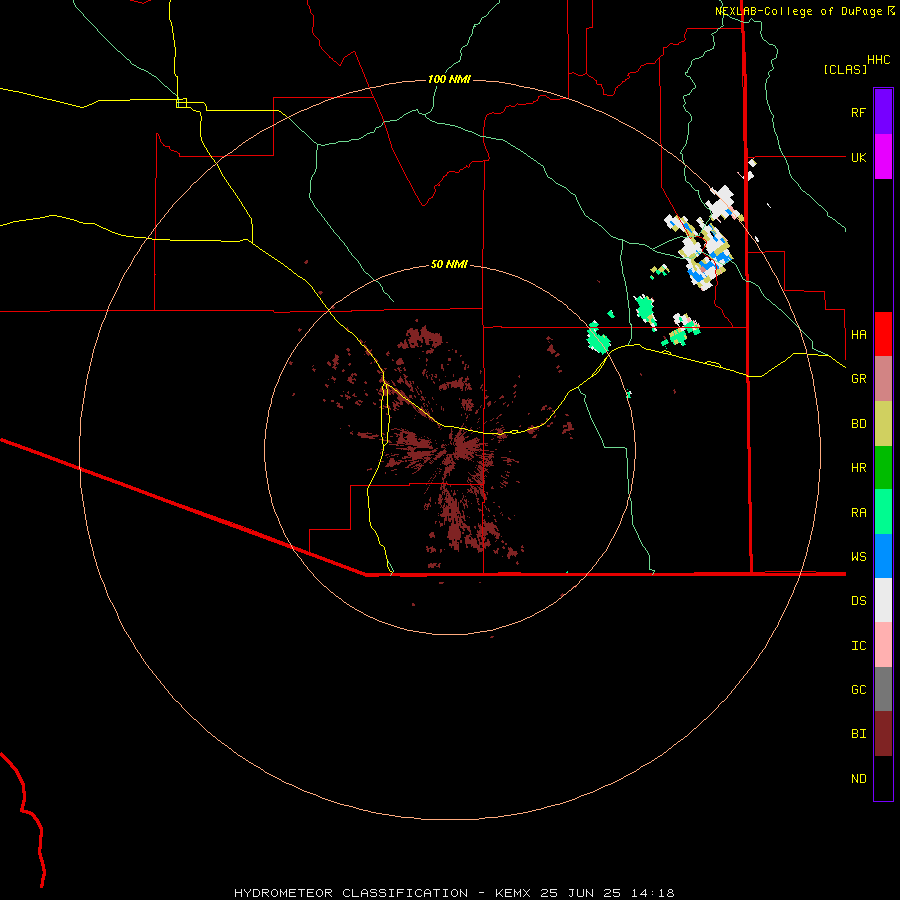Select the "ND" legend label
This screenshot has height=900, width=900.
tap(858, 778)
